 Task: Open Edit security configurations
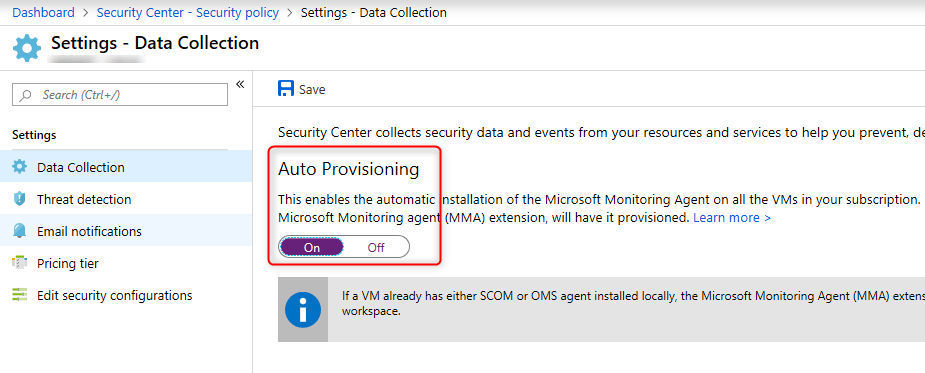click(126, 295)
